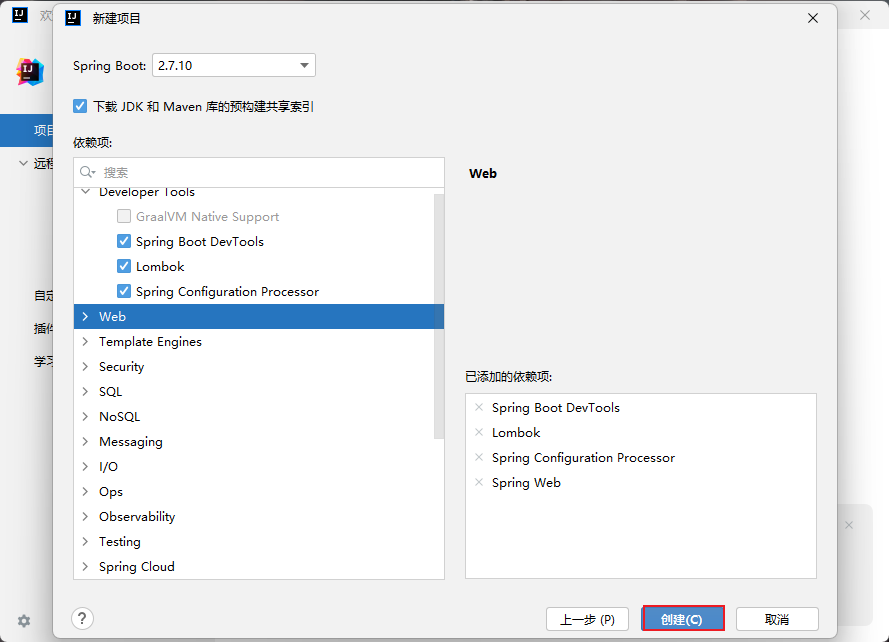Click the search magnifier icon

[x=87, y=172]
